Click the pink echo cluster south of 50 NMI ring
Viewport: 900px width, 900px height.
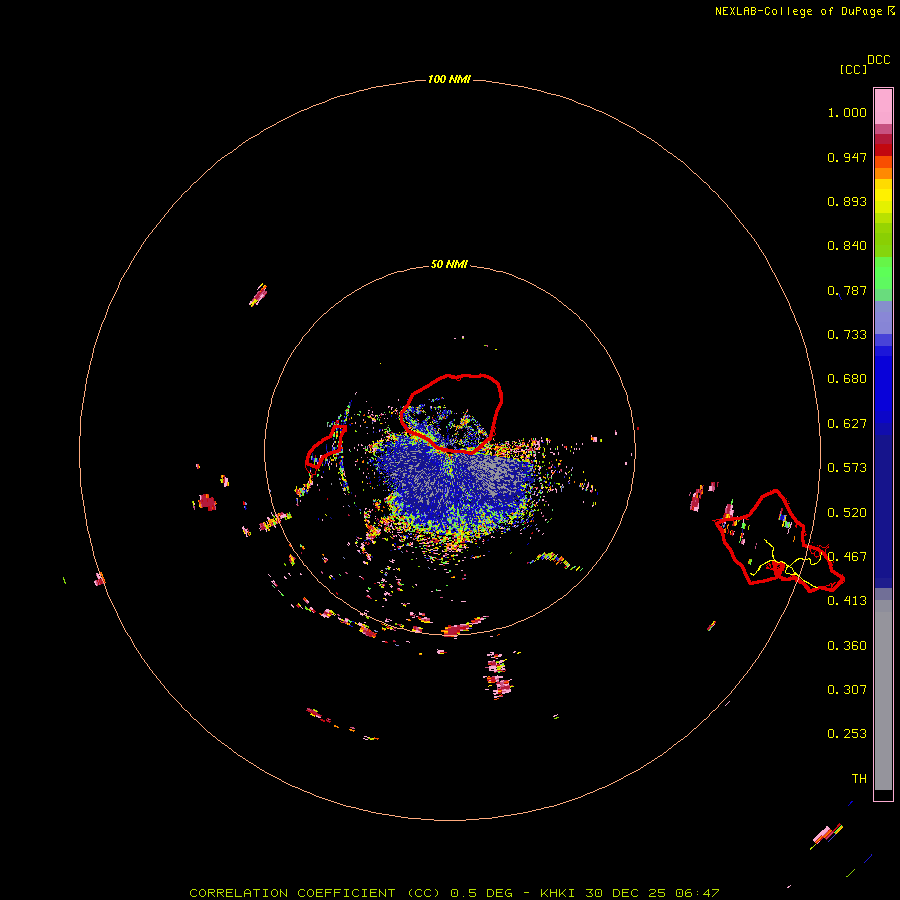(x=498, y=674)
